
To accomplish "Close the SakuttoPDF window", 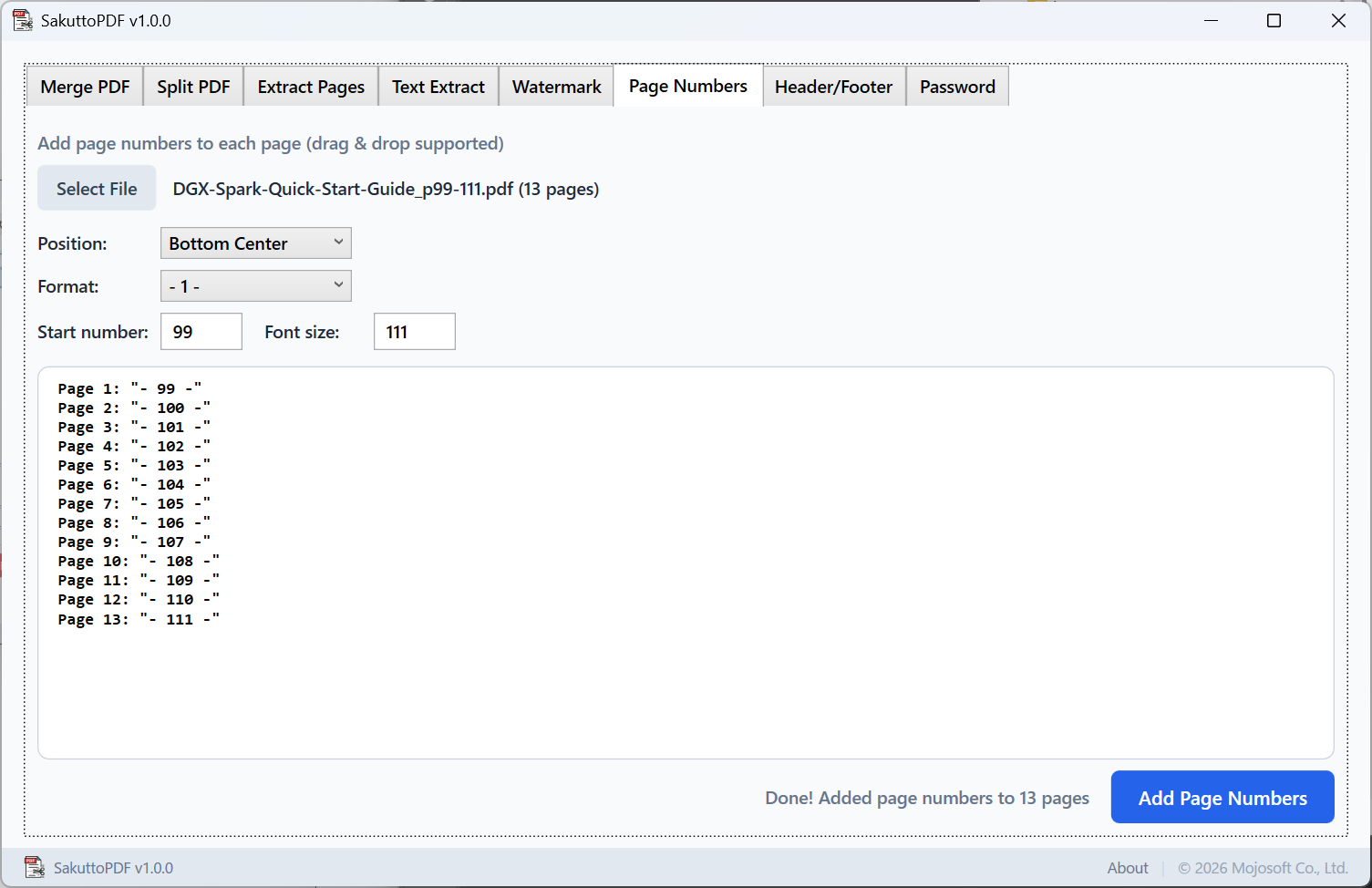I will (1337, 20).
